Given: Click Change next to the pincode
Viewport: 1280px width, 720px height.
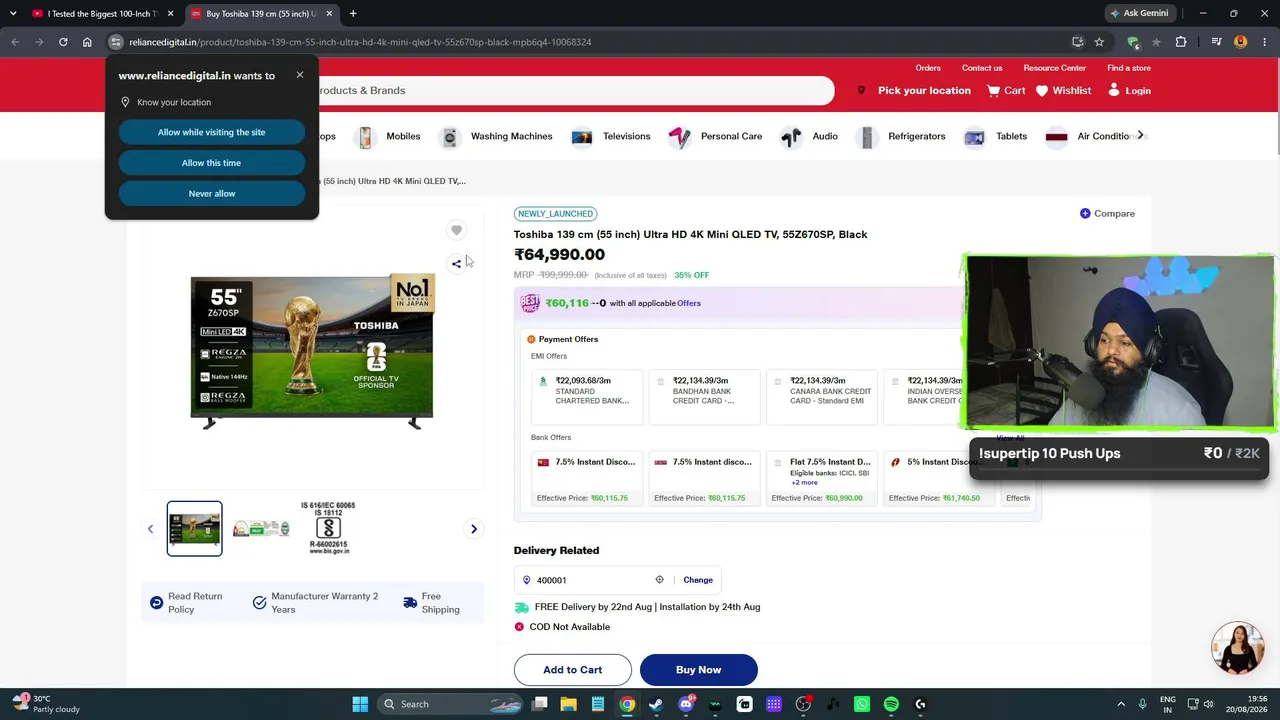Looking at the screenshot, I should pos(698,580).
